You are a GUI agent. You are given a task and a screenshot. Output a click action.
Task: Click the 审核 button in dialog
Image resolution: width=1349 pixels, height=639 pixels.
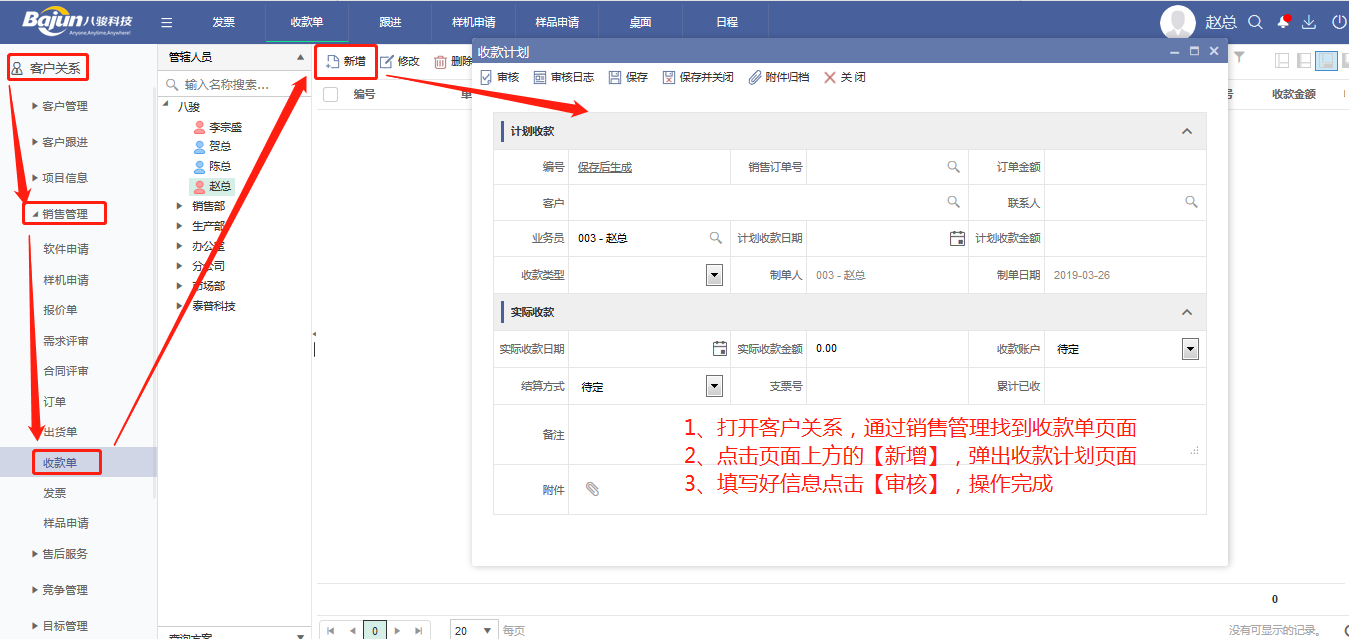tap(500, 77)
